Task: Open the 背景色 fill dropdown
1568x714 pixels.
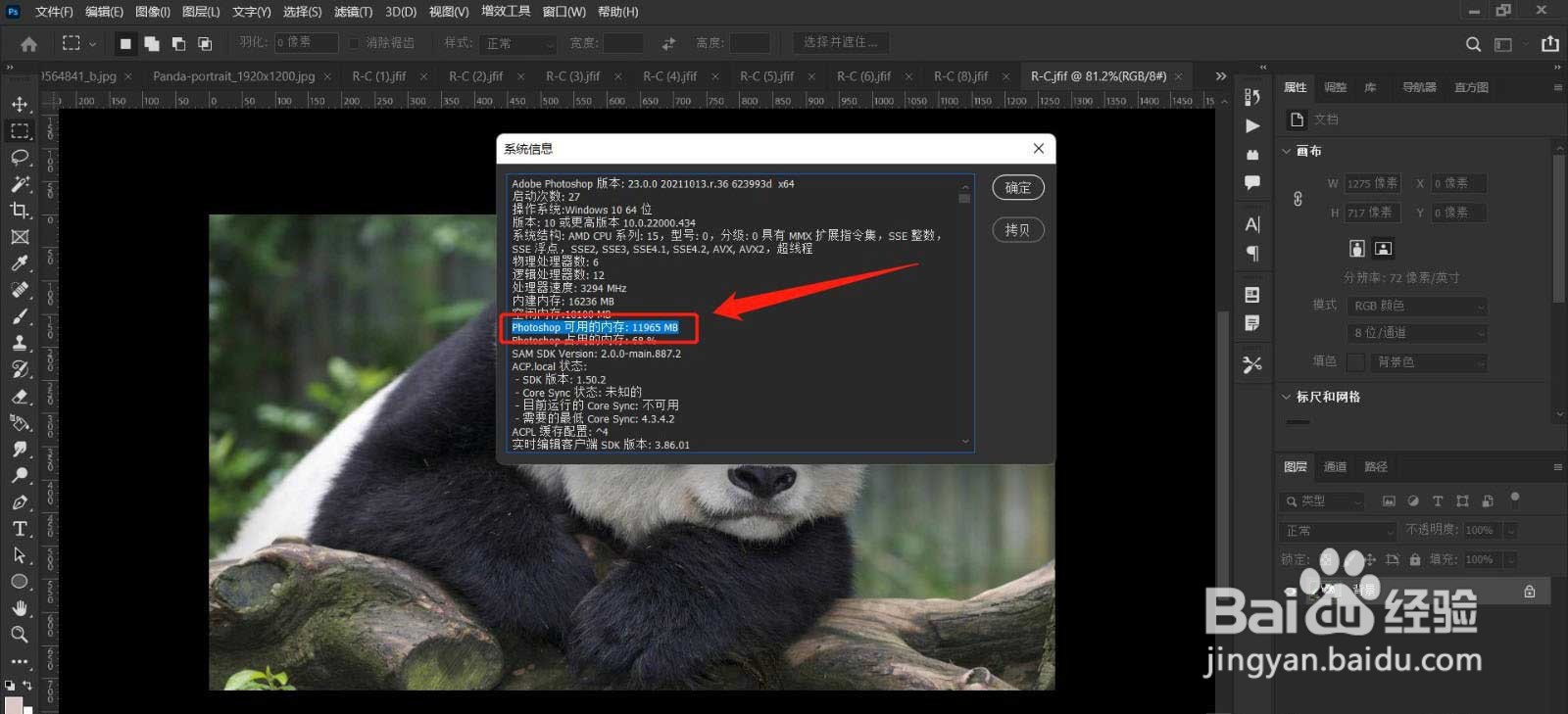Action: (x=1429, y=361)
